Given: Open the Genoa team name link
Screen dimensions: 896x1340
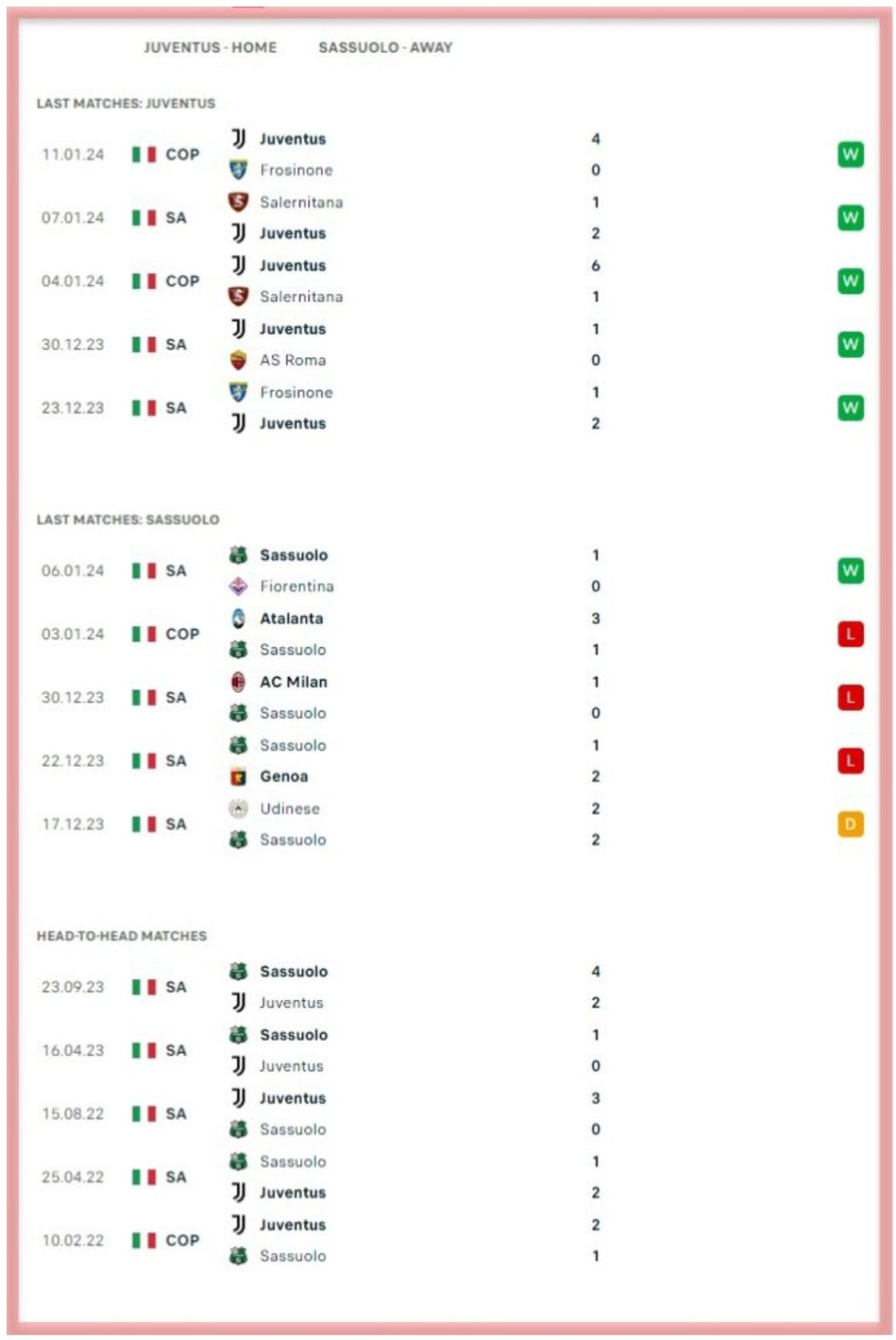Looking at the screenshot, I should coord(284,776).
